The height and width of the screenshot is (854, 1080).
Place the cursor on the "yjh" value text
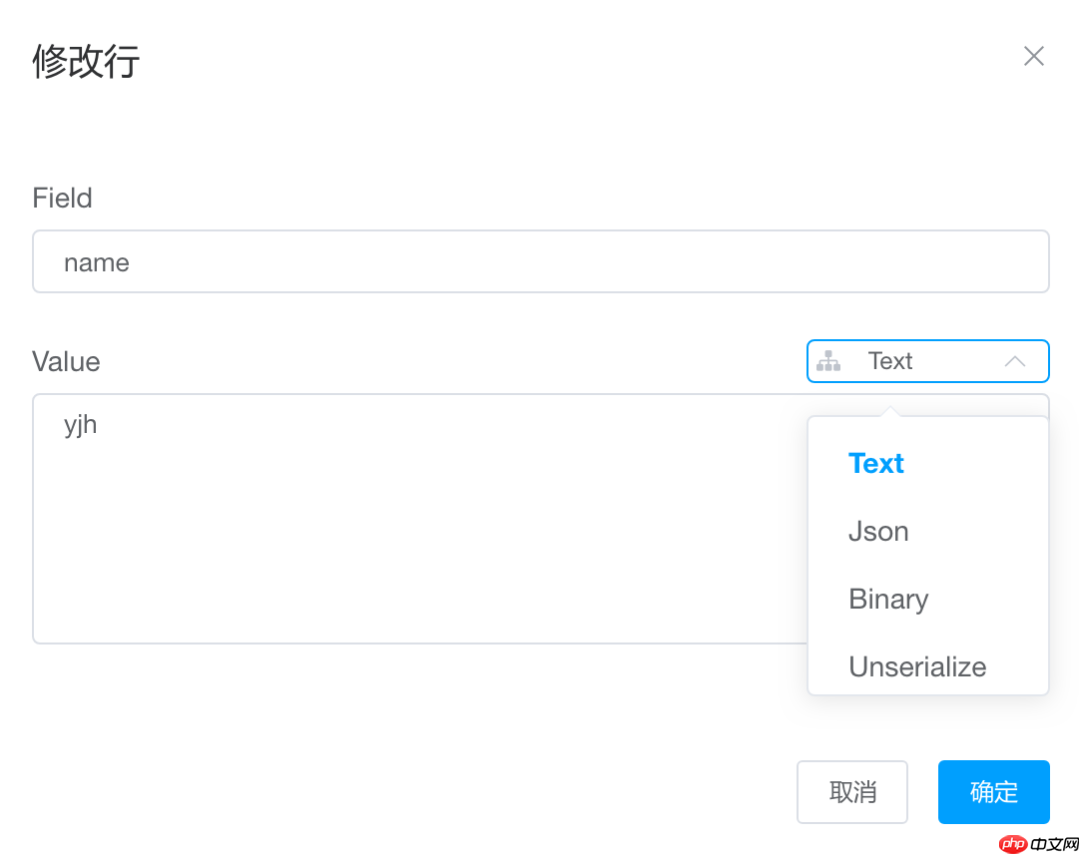[80, 425]
